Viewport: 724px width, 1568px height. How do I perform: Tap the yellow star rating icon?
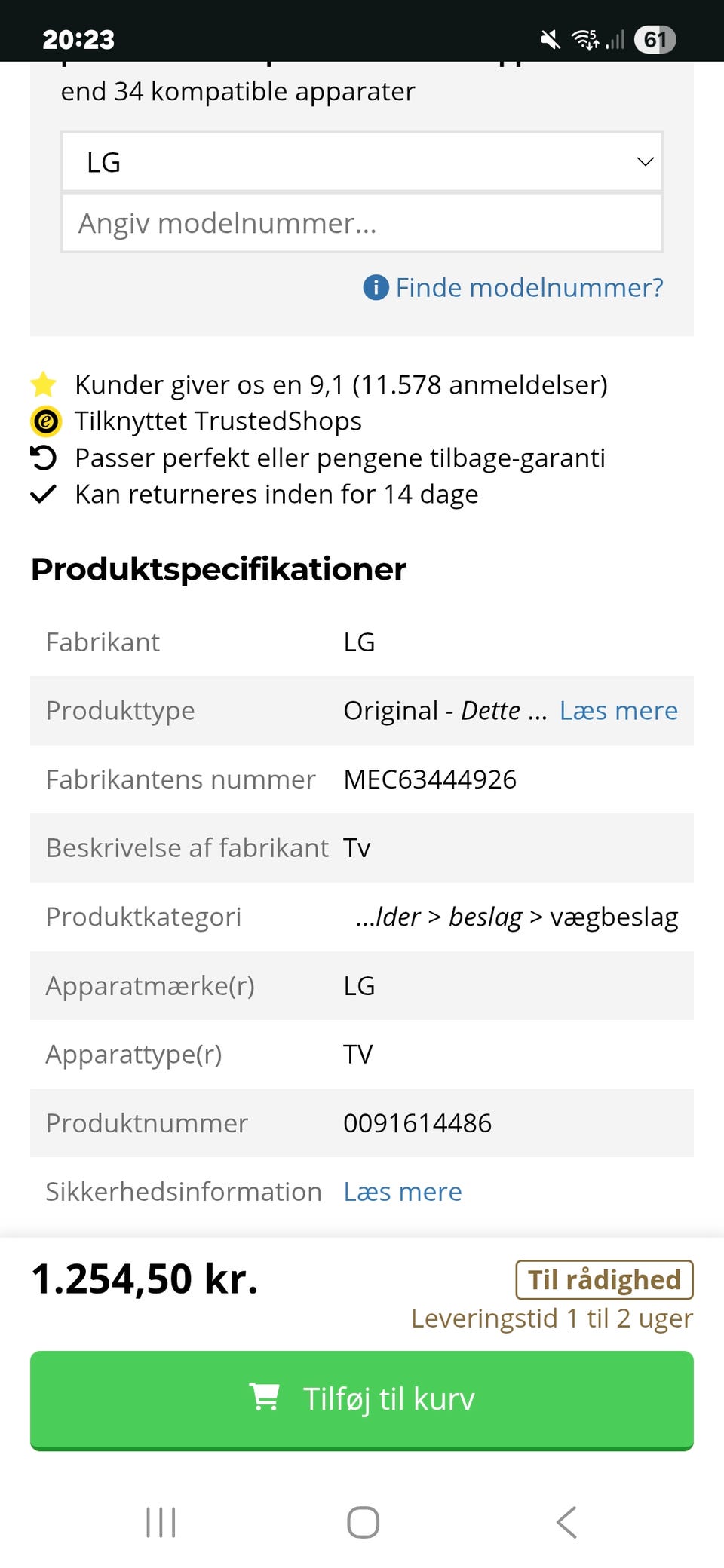click(x=44, y=384)
